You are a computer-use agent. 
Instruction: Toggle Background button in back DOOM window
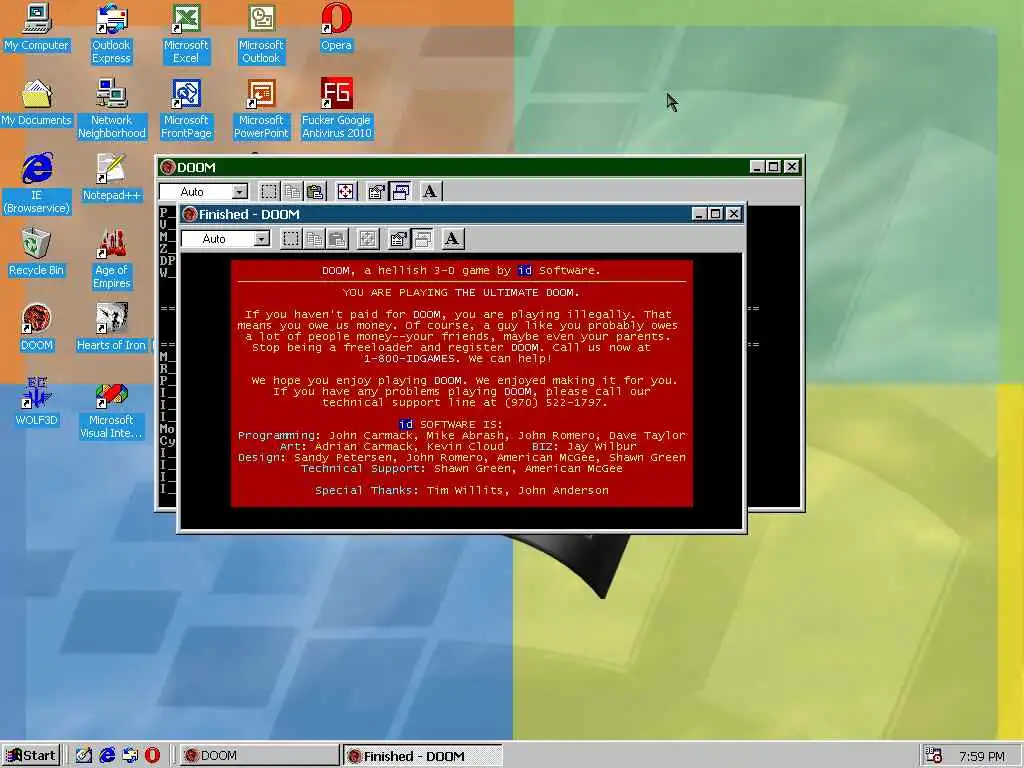400,191
